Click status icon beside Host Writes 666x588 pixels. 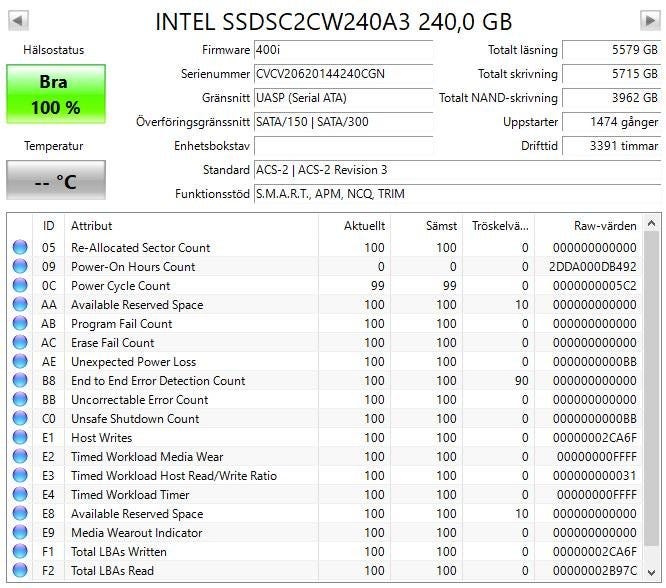click(x=20, y=438)
